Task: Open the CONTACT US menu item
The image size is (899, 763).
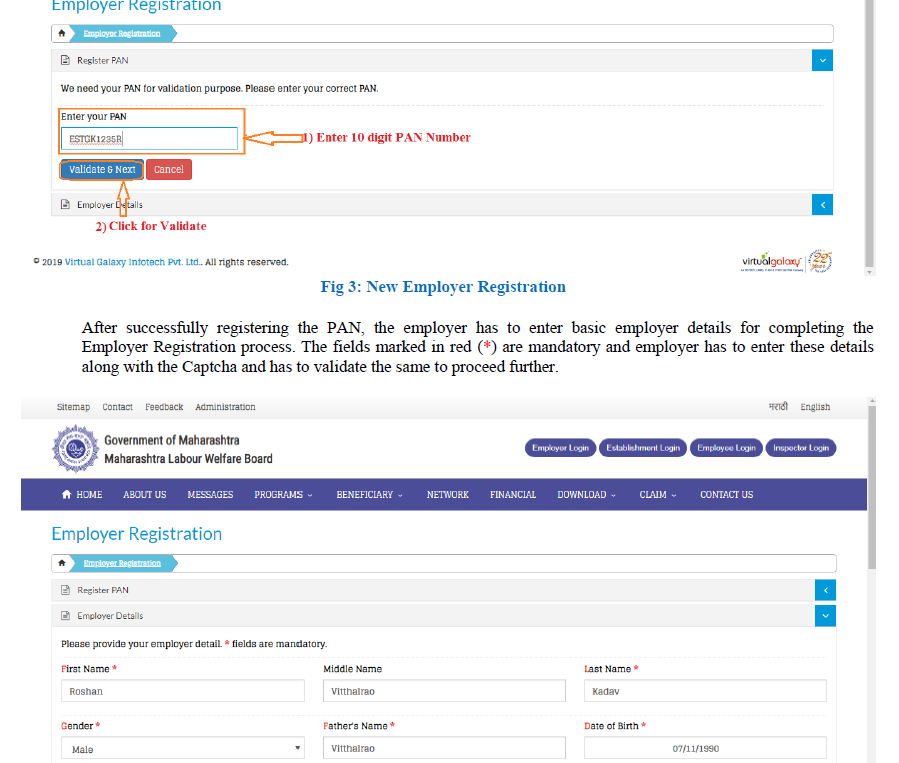Action: tap(726, 494)
